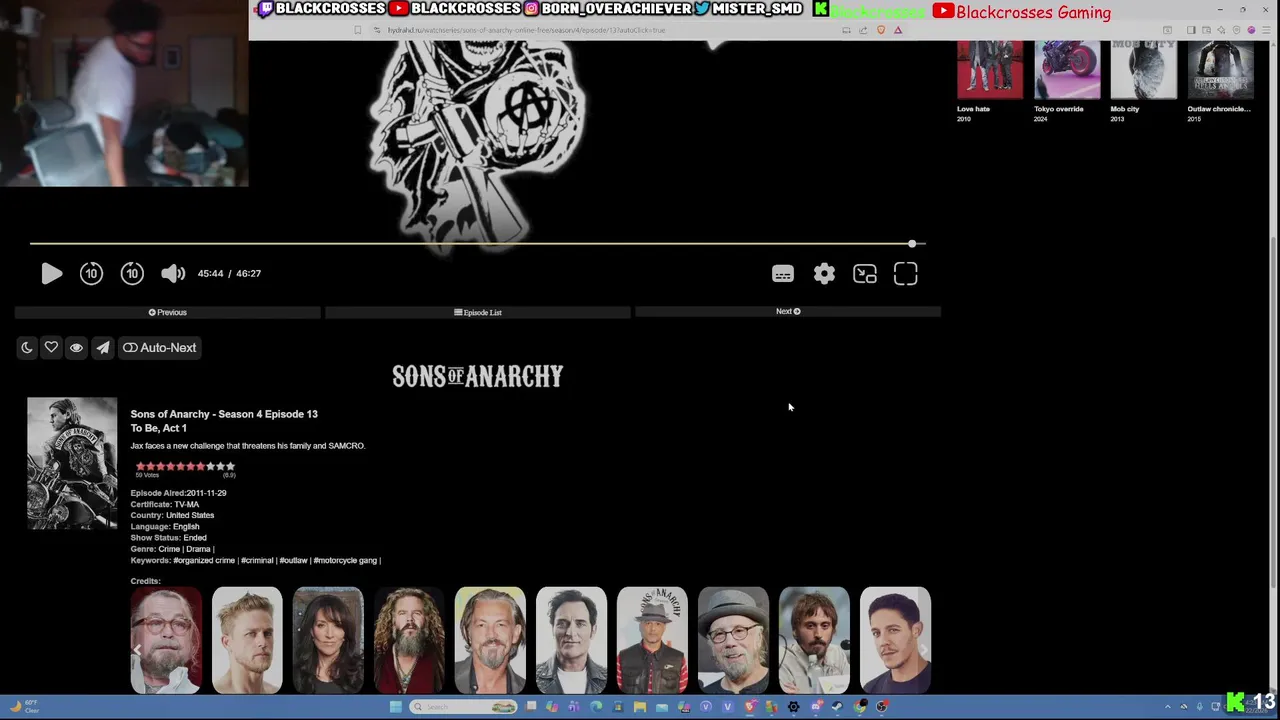This screenshot has height=720, width=1280.
Task: Rewind the video 10 seconds
Action: tap(91, 273)
